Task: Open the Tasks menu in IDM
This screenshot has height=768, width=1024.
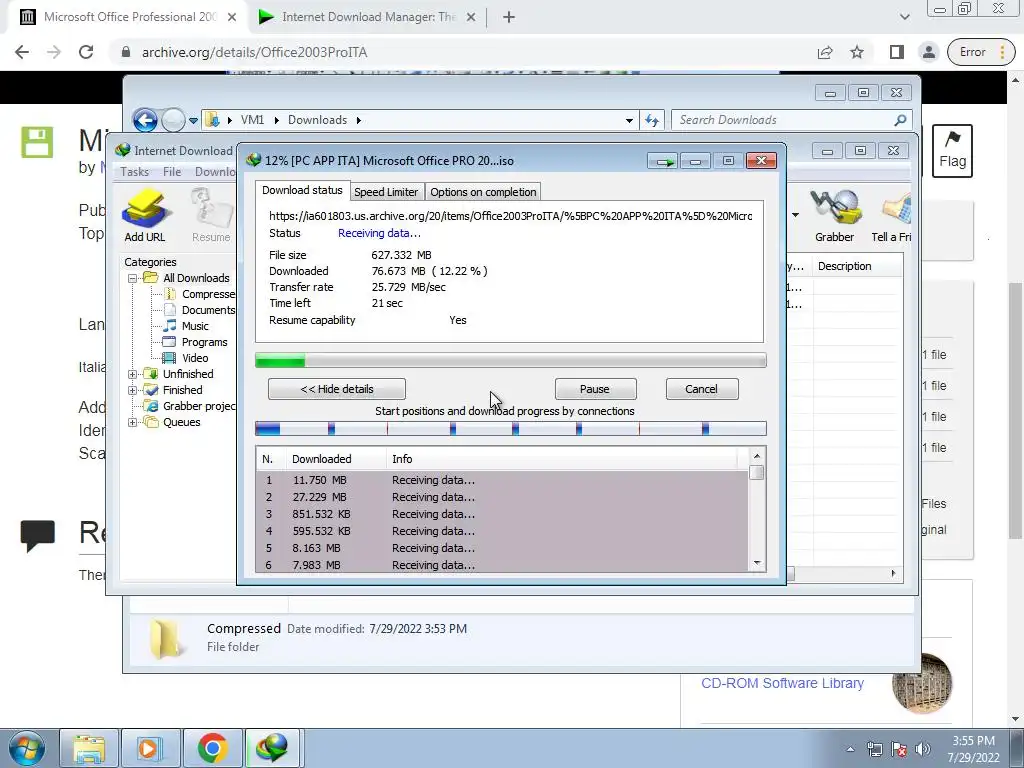Action: pyautogui.click(x=135, y=172)
